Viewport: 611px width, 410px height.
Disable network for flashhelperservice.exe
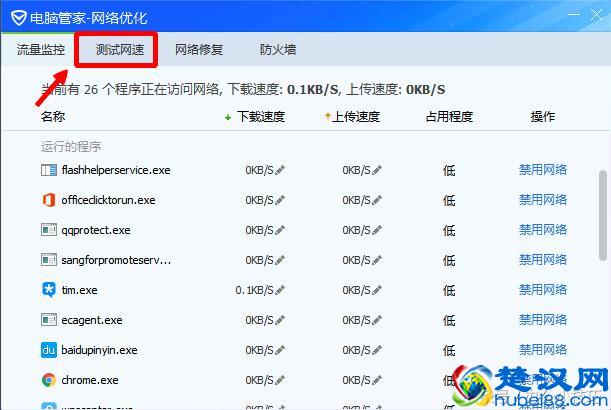point(543,170)
